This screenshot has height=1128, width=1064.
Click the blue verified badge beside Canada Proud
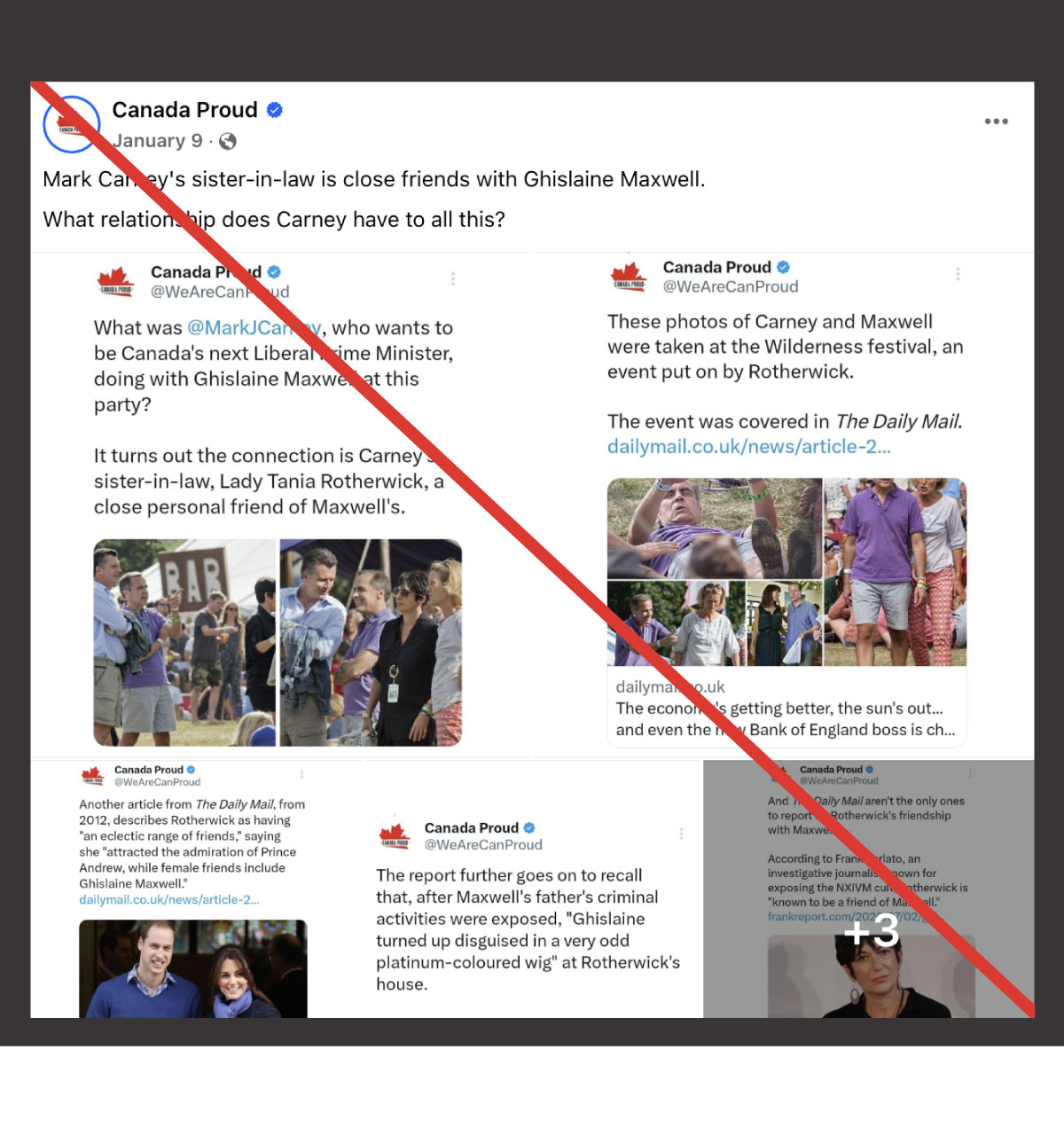point(275,110)
